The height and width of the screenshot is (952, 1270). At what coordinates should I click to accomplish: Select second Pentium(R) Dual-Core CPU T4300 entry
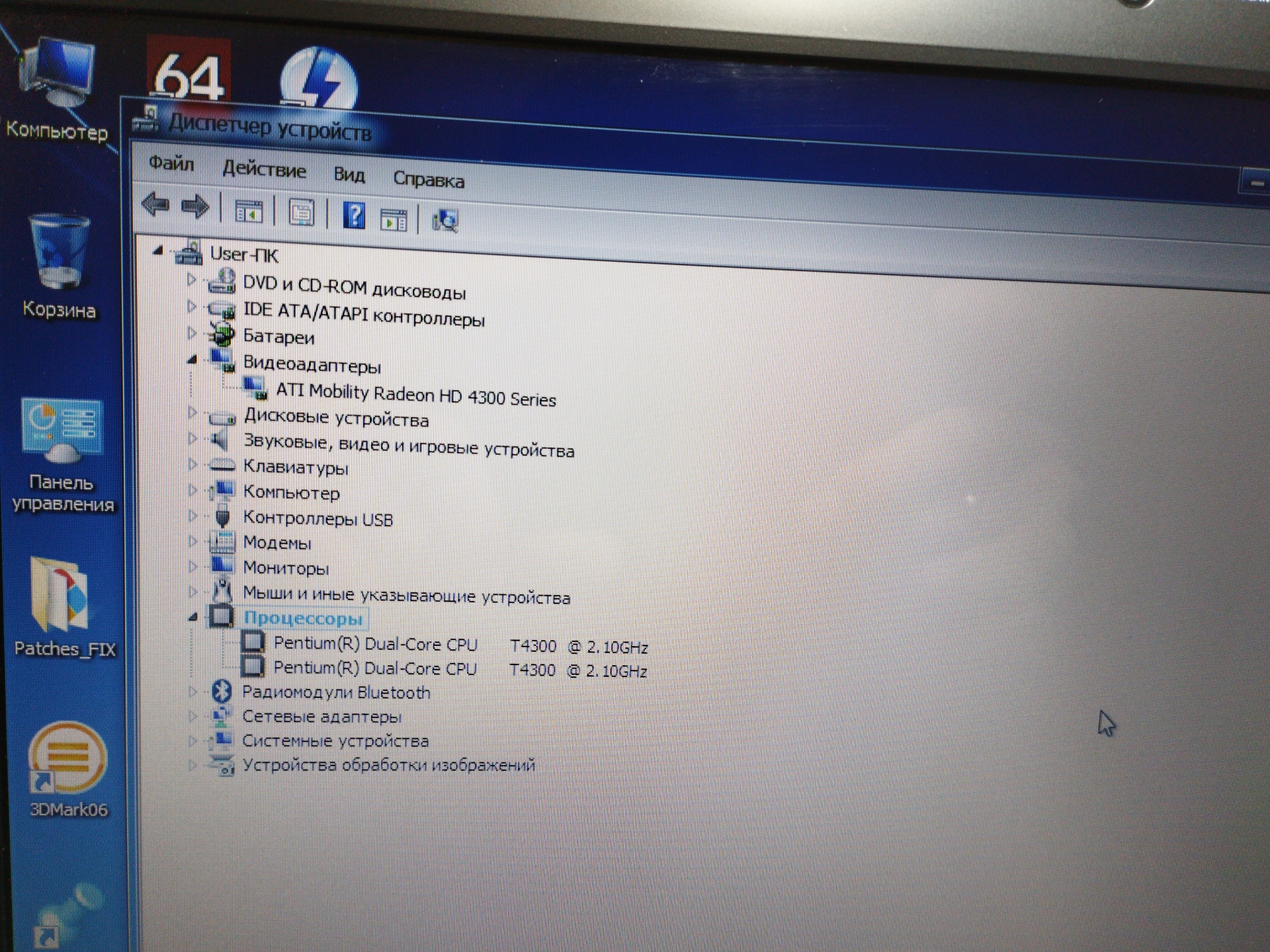click(460, 669)
